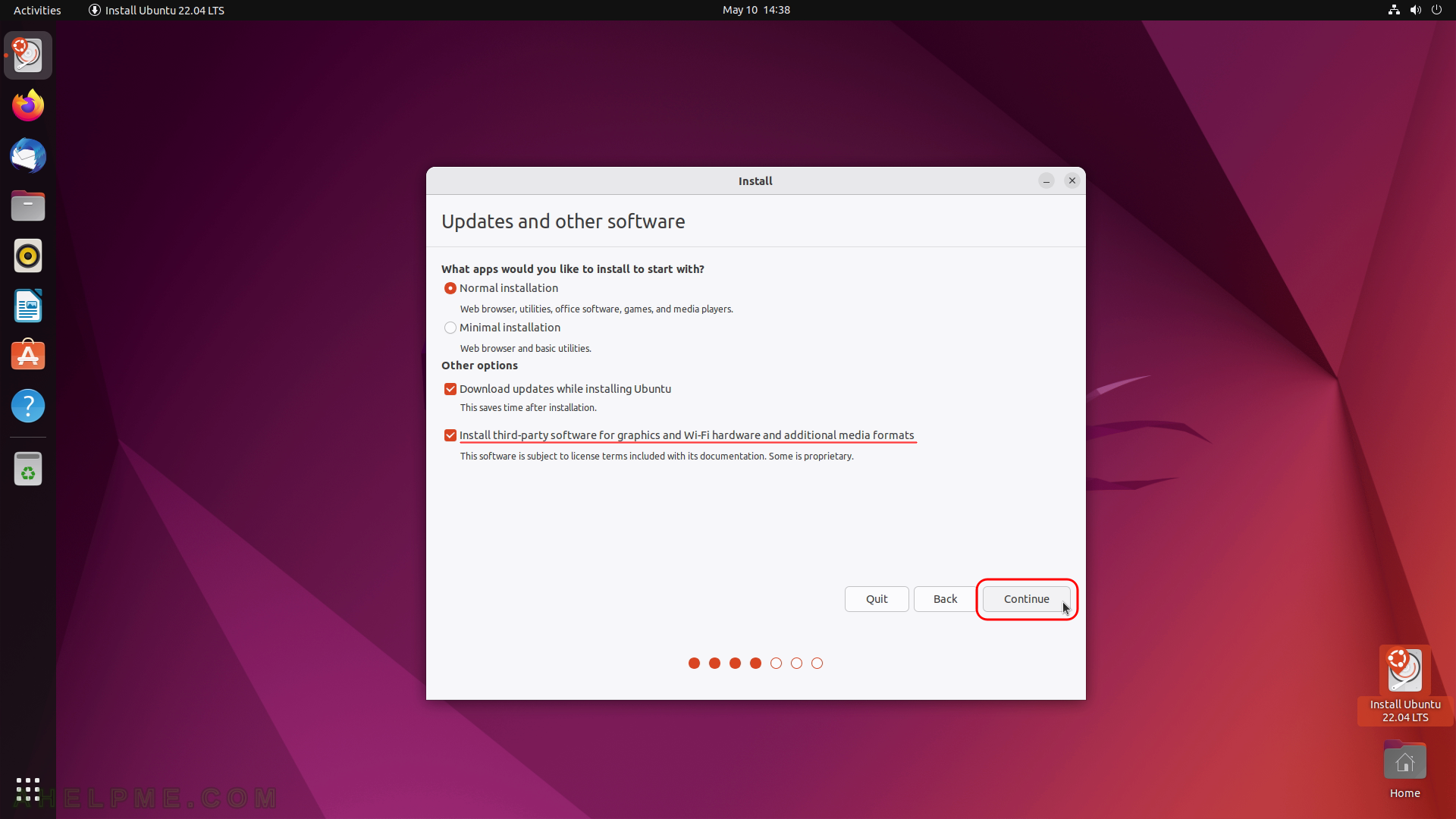Open Install Ubuntu 22.04 LTS desktop shortcut
Viewport: 1456px width, 819px height.
(1405, 685)
